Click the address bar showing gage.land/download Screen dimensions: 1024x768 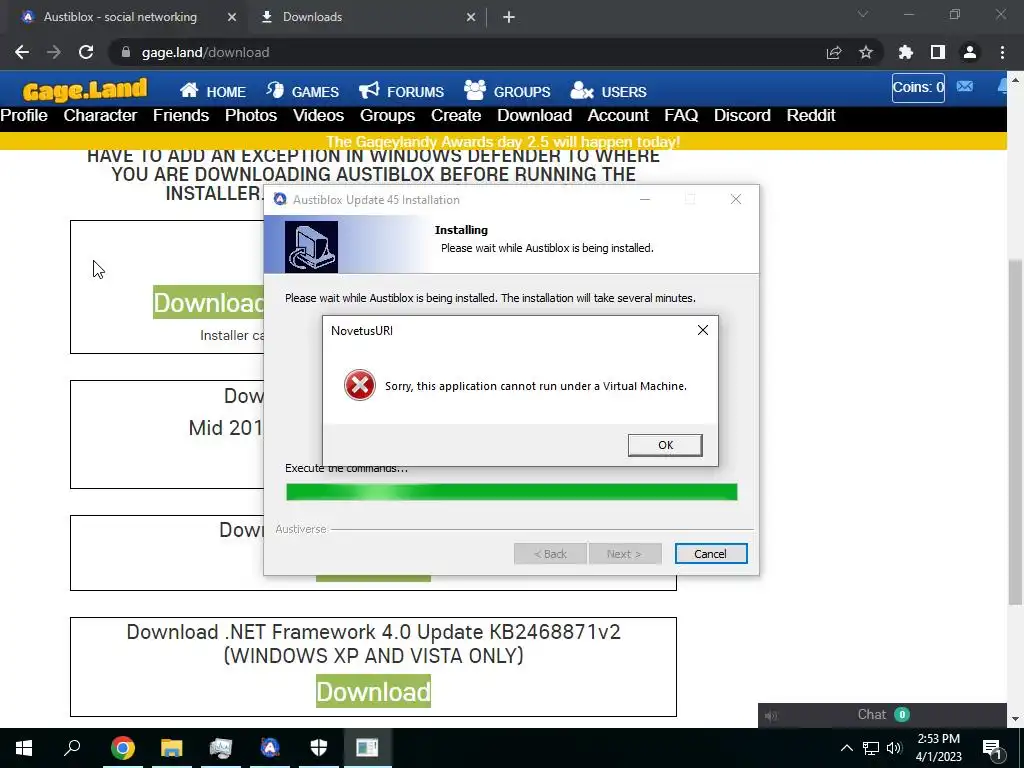(470, 52)
